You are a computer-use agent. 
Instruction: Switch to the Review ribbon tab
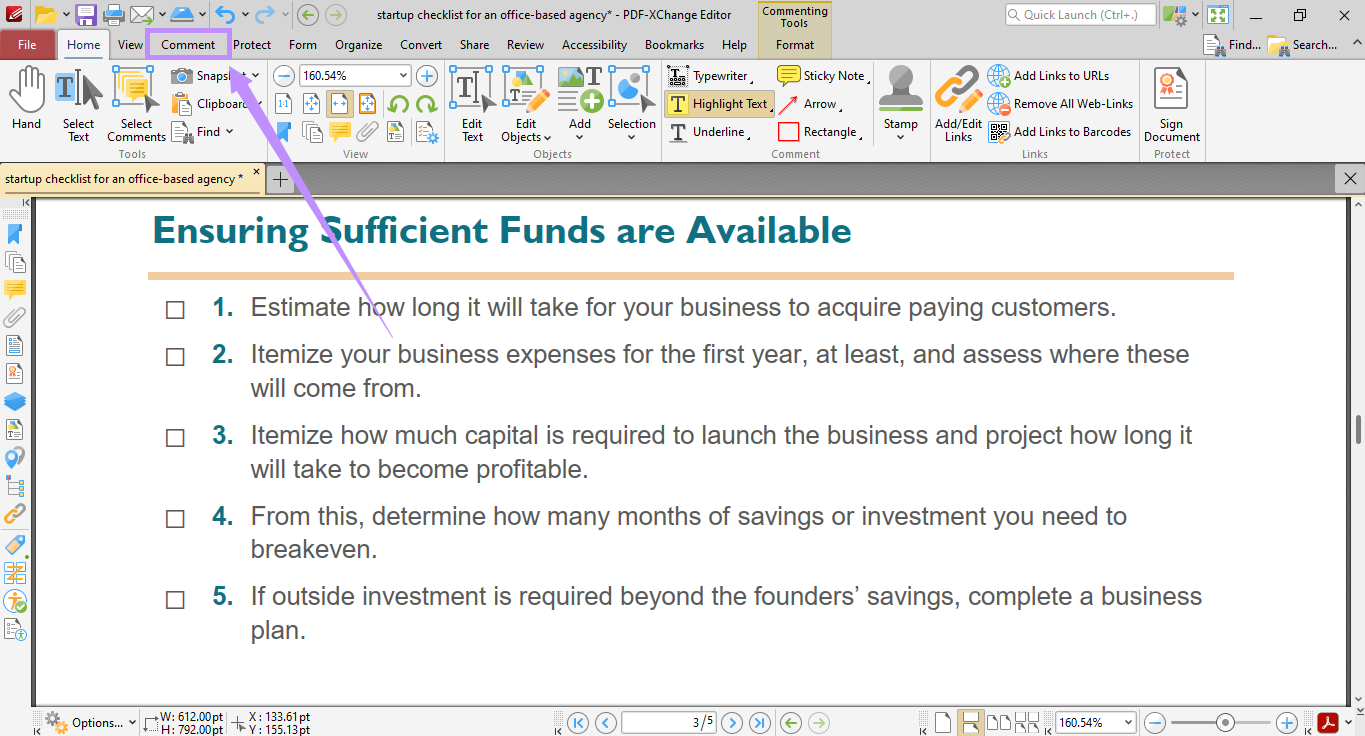(525, 45)
